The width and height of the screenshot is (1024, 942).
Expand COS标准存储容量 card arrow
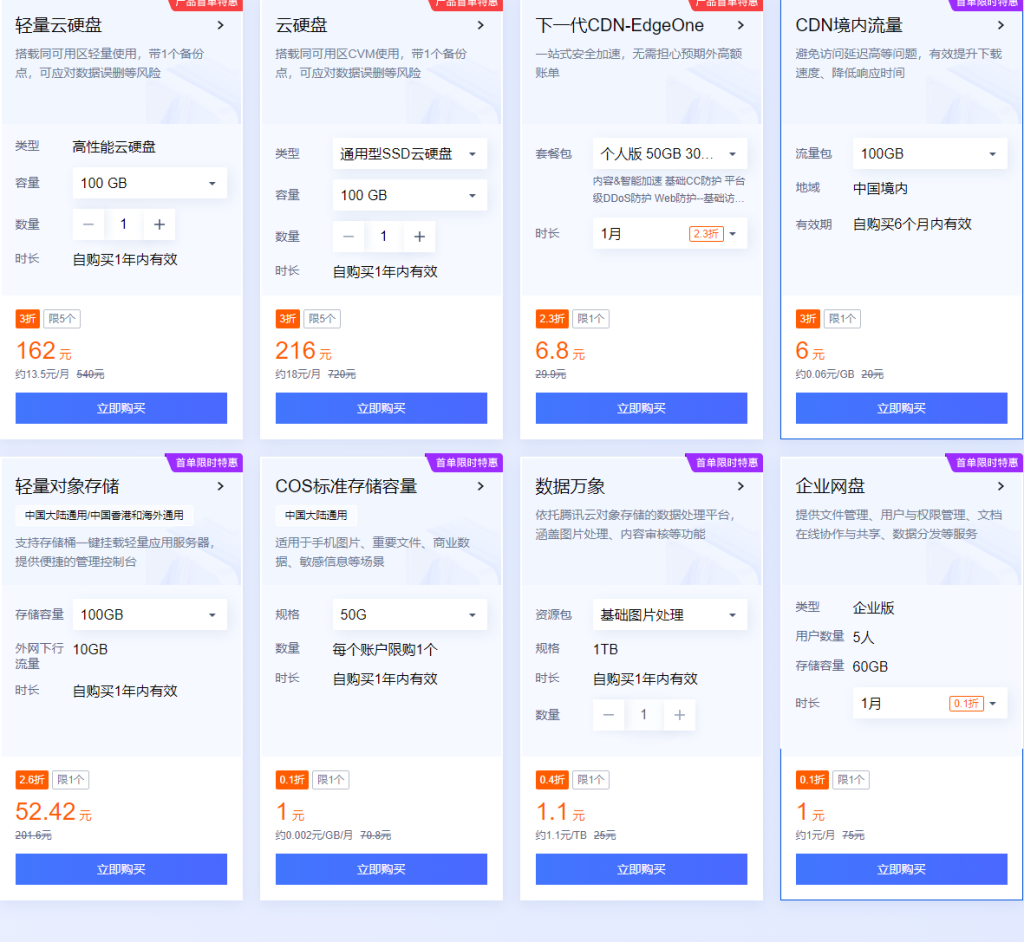pos(479,487)
